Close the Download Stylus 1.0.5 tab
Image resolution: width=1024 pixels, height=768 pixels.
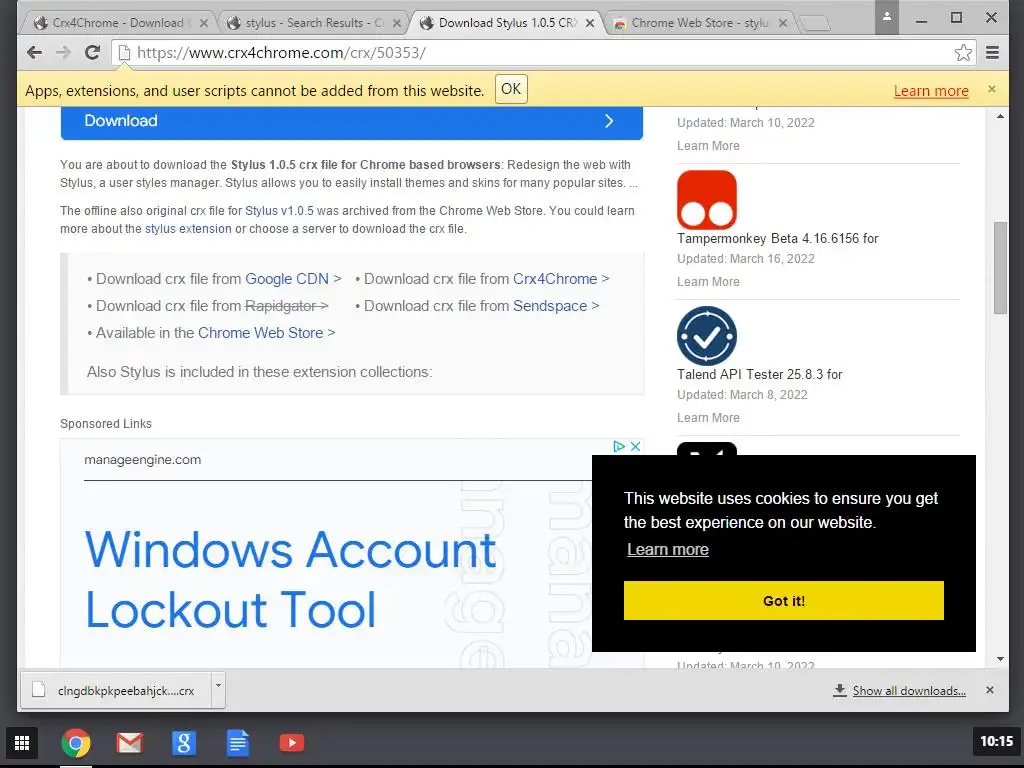tap(590, 23)
